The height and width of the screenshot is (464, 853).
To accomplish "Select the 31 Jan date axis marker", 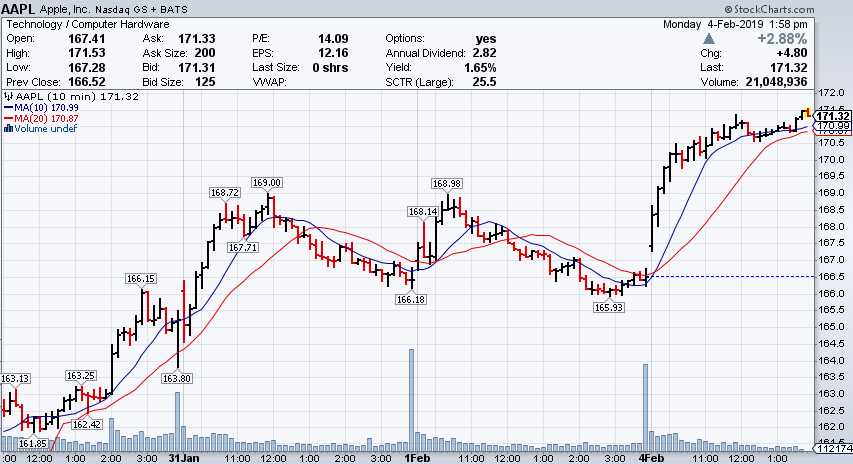I will coord(182,457).
